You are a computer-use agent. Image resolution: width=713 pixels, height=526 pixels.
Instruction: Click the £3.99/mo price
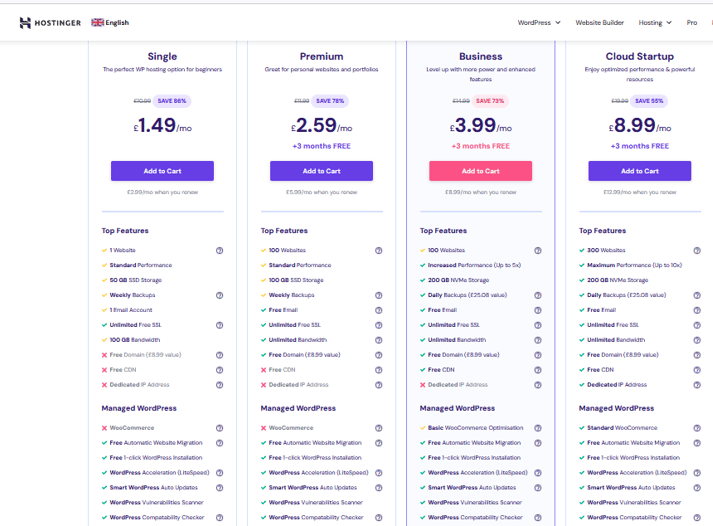(481, 125)
